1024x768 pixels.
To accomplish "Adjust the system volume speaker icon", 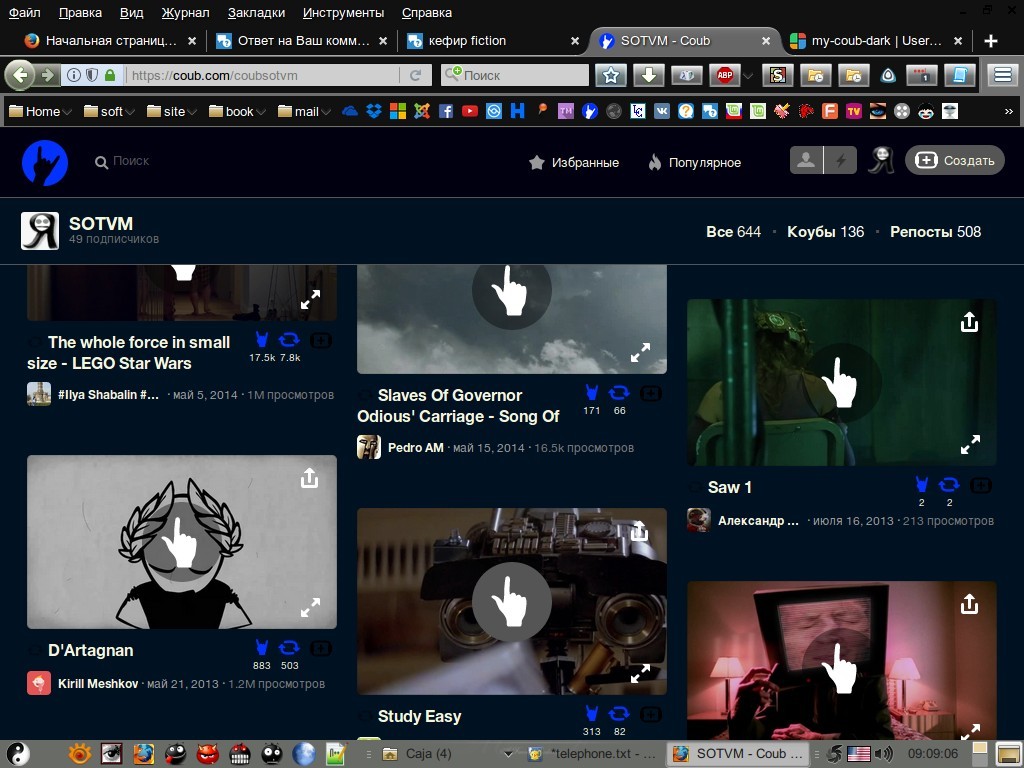I will point(883,754).
